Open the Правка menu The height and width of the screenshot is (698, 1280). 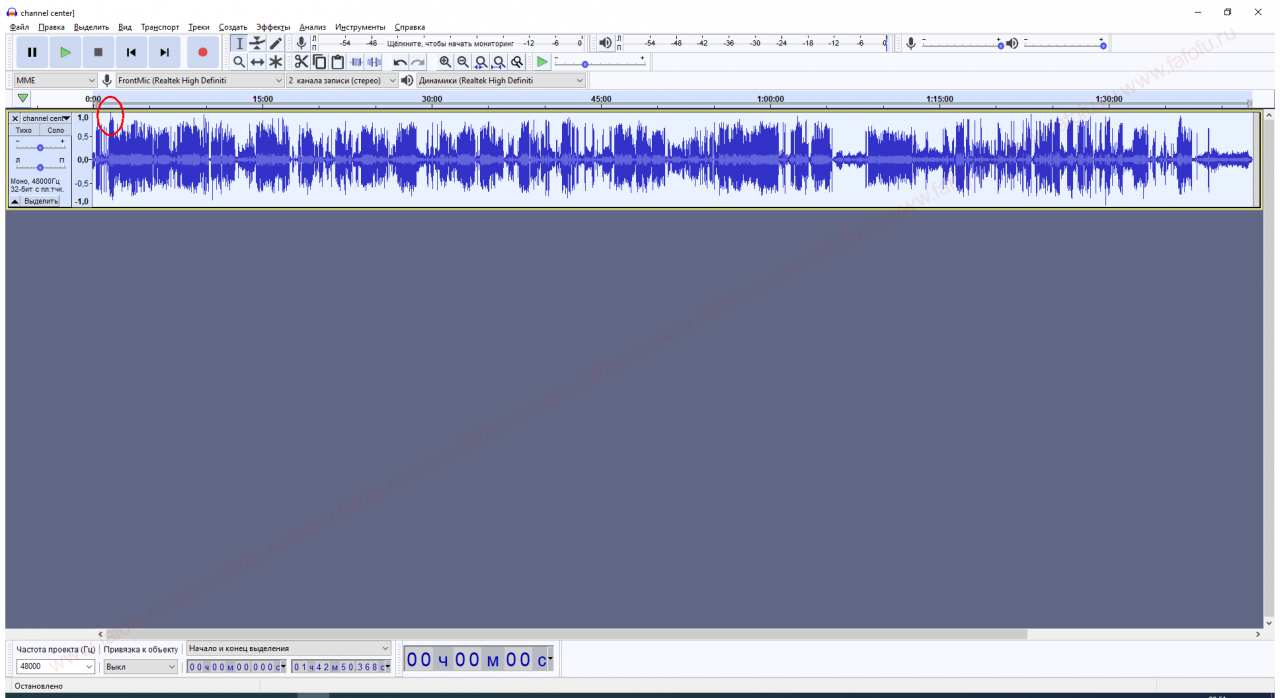pyautogui.click(x=51, y=27)
